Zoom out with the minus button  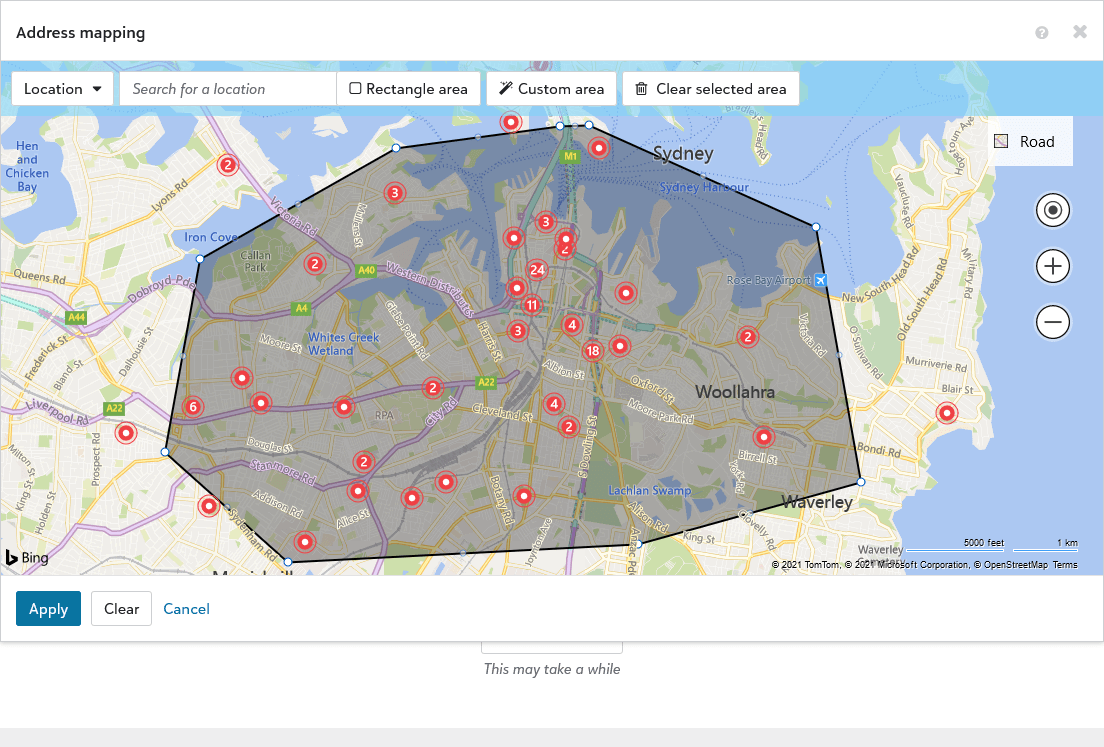[x=1053, y=322]
